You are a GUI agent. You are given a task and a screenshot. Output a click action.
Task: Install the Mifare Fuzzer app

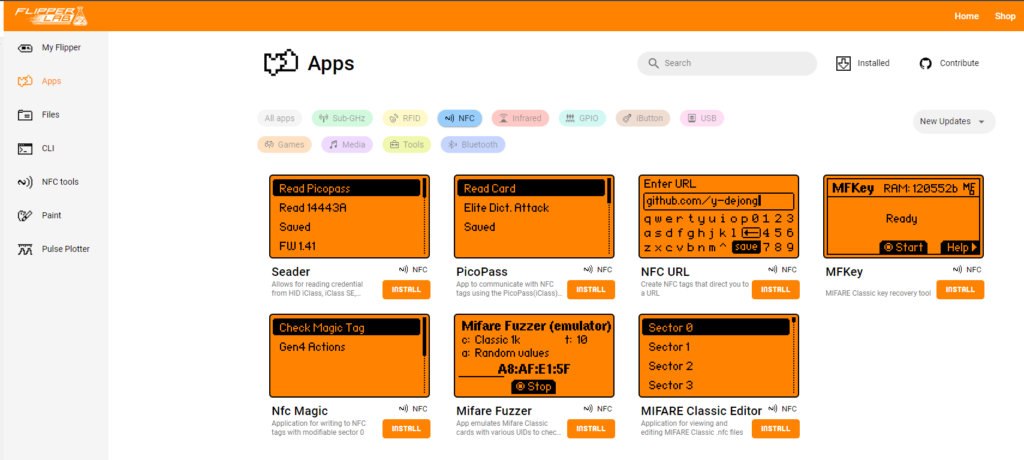[x=591, y=429]
